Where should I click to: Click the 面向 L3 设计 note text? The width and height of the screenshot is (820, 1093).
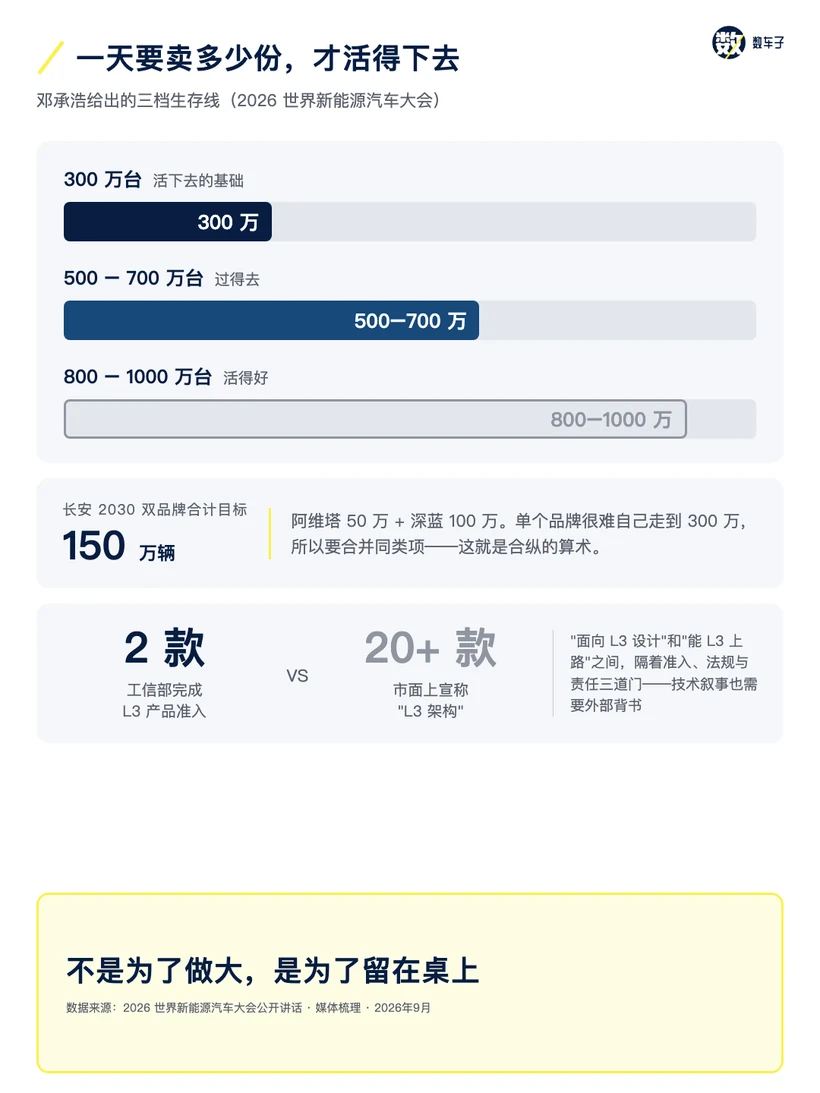[x=663, y=673]
